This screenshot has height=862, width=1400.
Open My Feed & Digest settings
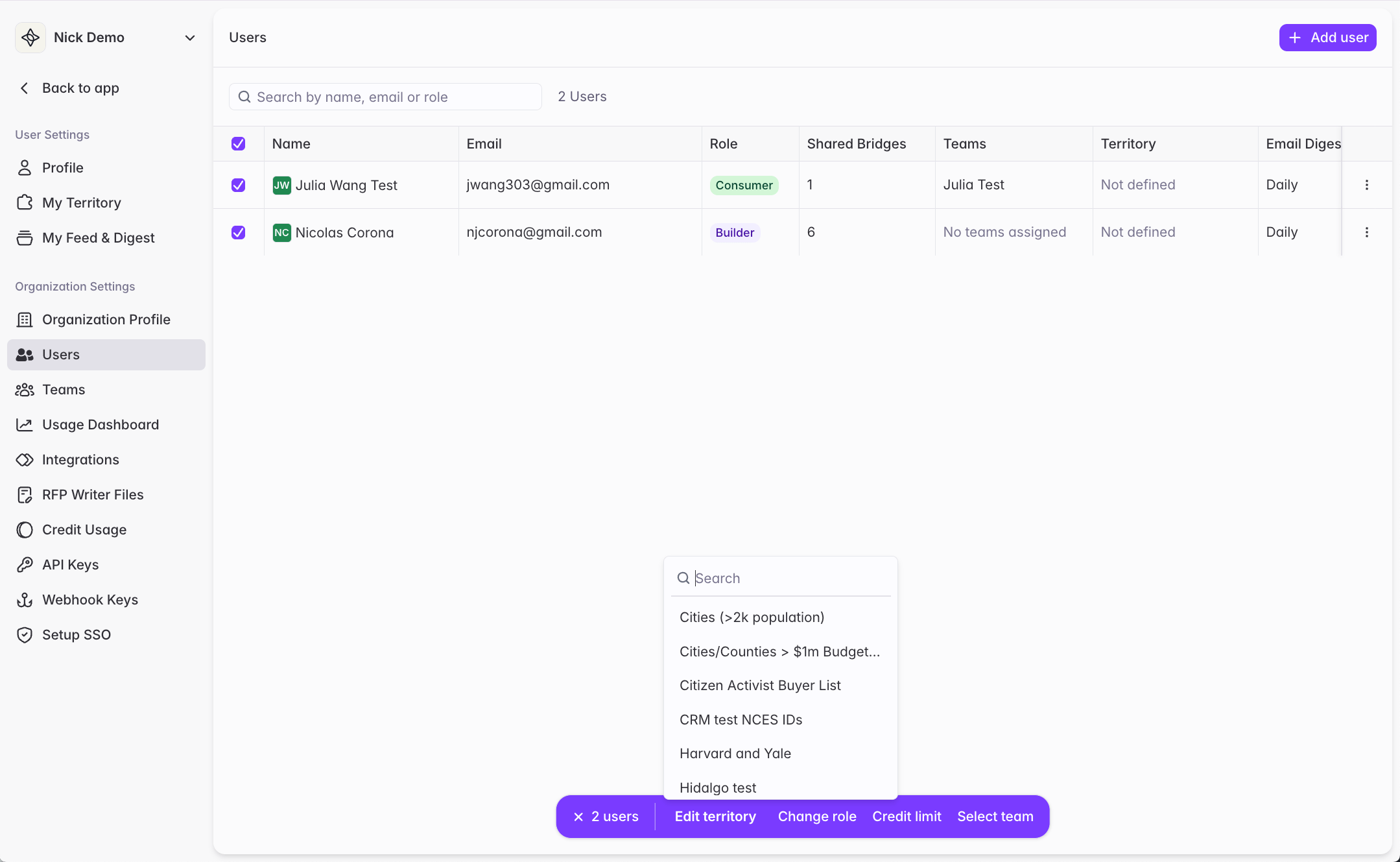pyautogui.click(x=106, y=238)
